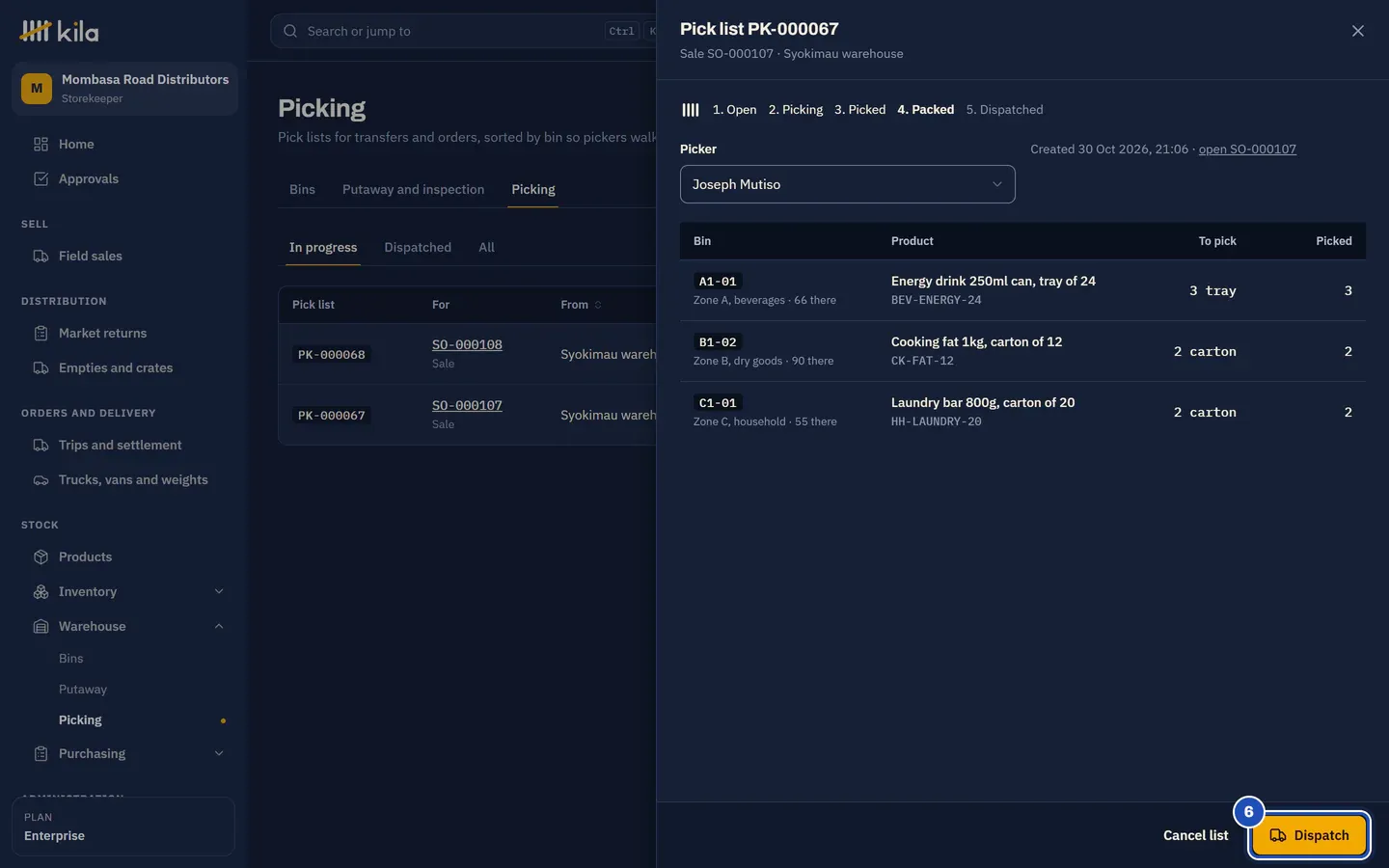Open Putaway under Warehouse in sidebar
Screen dimensions: 1389x868
(x=83, y=690)
